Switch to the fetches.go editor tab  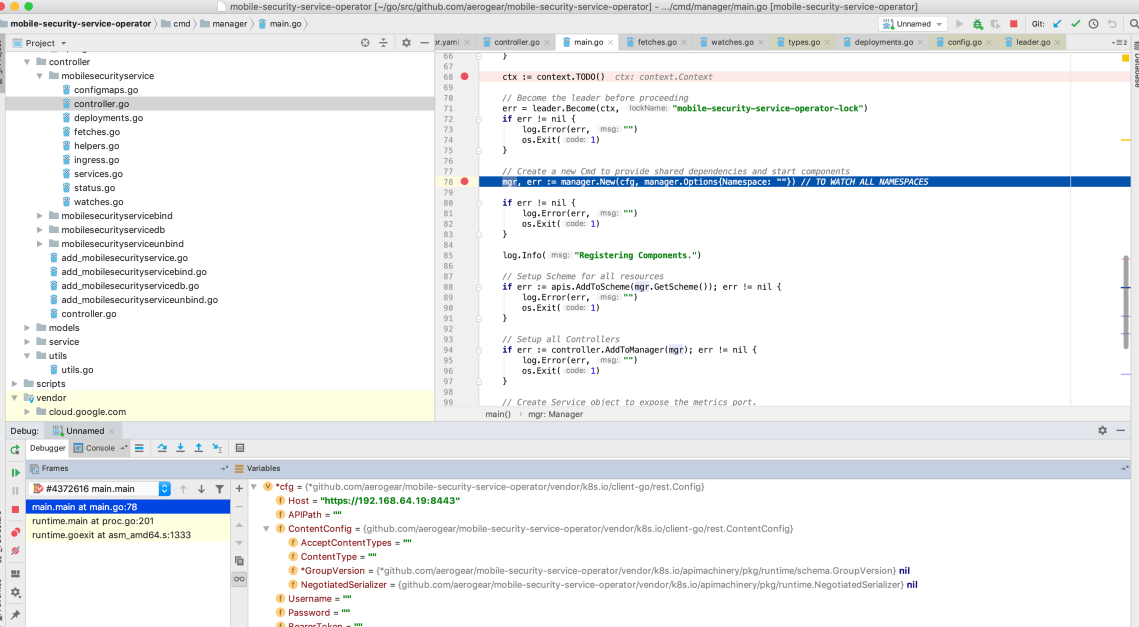click(657, 43)
